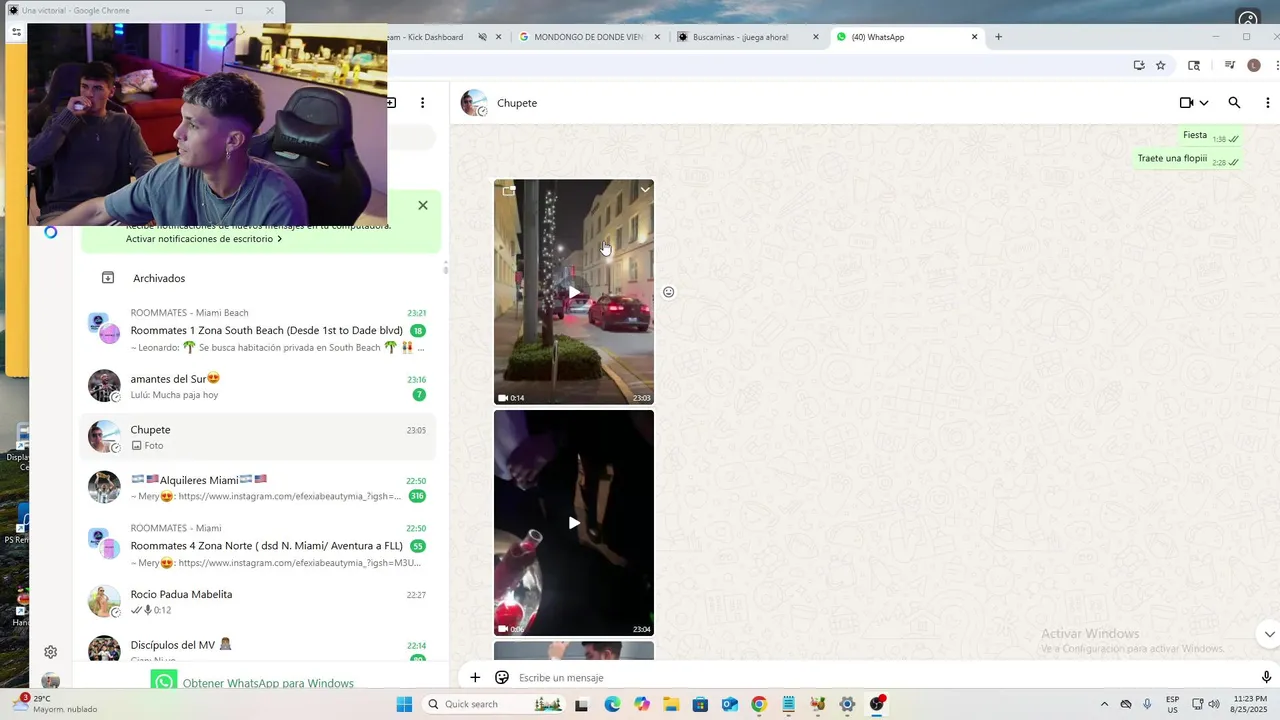1280x720 pixels.
Task: Click the 55 unread badge on Roommates 4
Action: (418, 546)
